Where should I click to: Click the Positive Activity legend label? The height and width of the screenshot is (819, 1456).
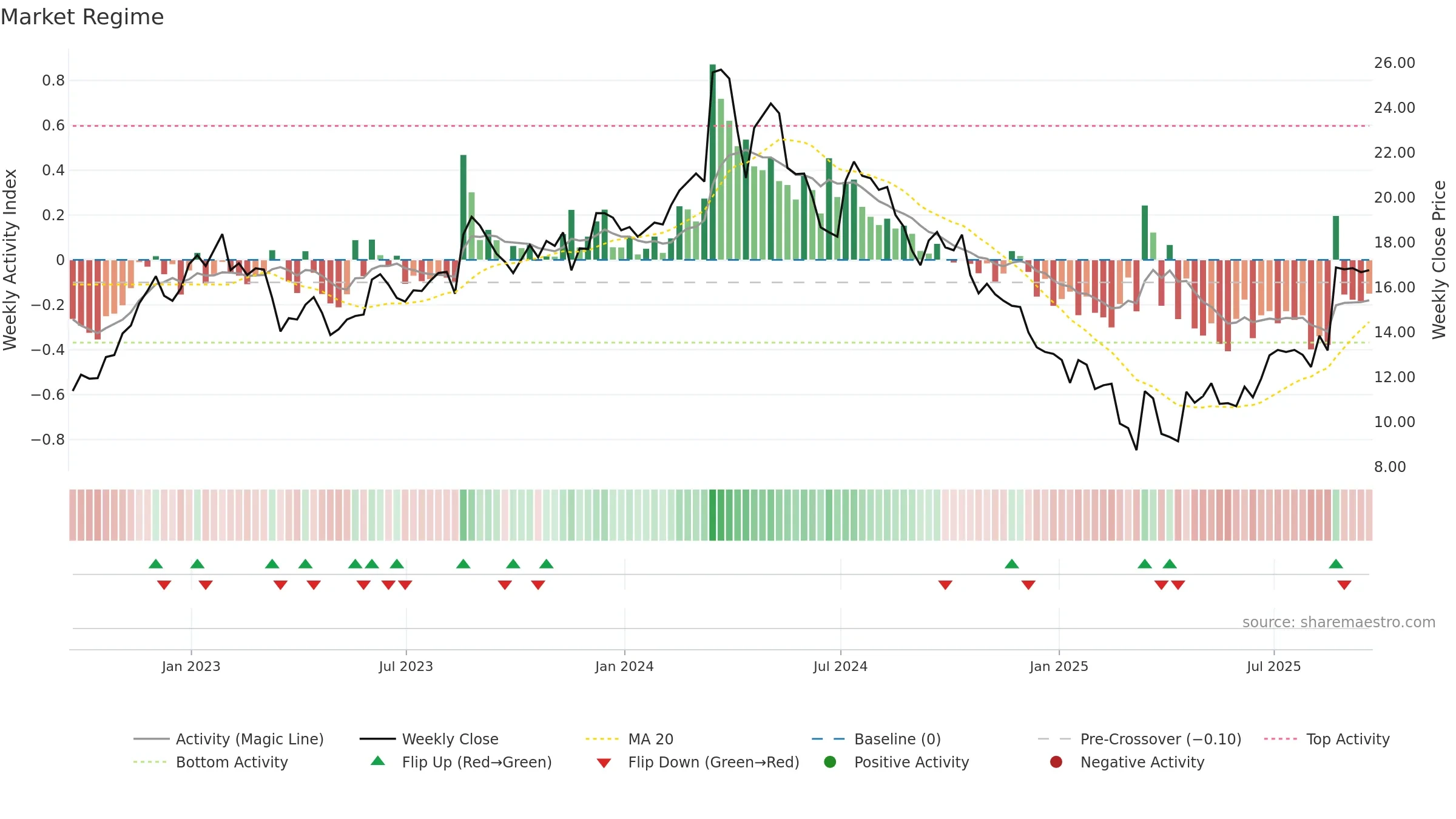coord(911,762)
